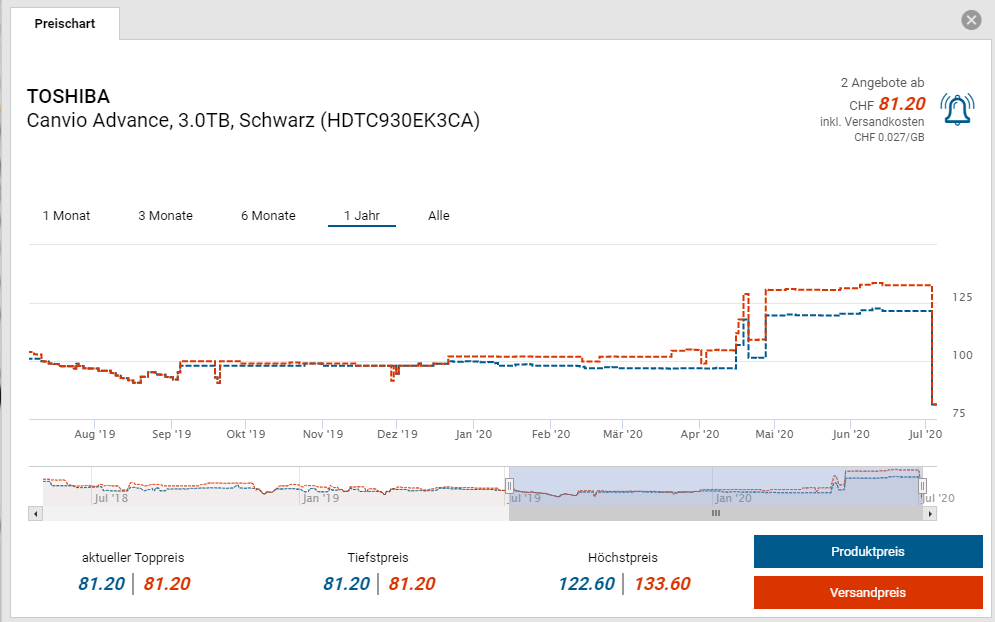
Task: Select the 1 Jahr range option
Action: 361,216
